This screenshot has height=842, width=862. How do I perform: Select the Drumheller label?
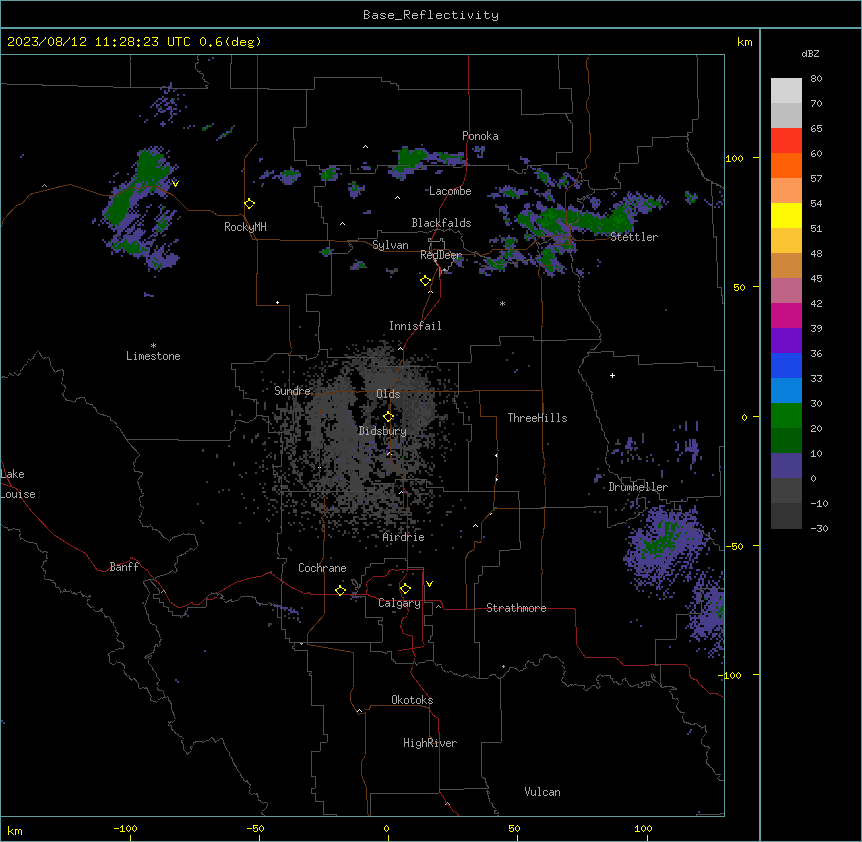click(x=638, y=487)
